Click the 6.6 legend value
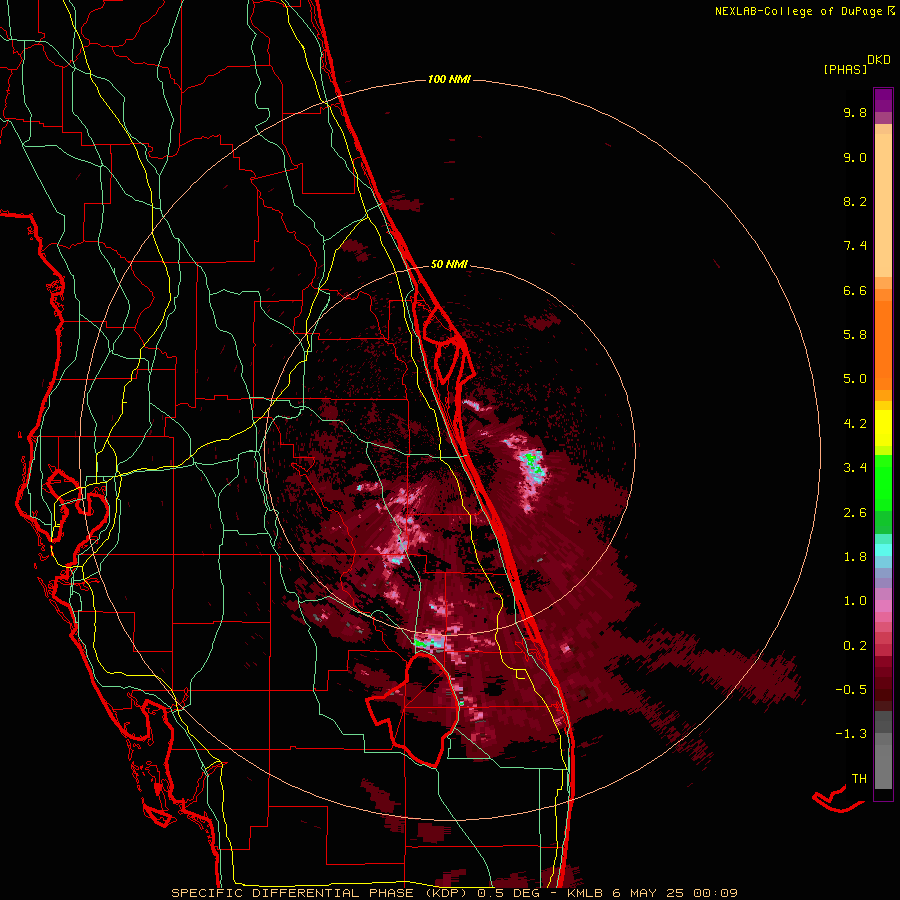 [855, 290]
